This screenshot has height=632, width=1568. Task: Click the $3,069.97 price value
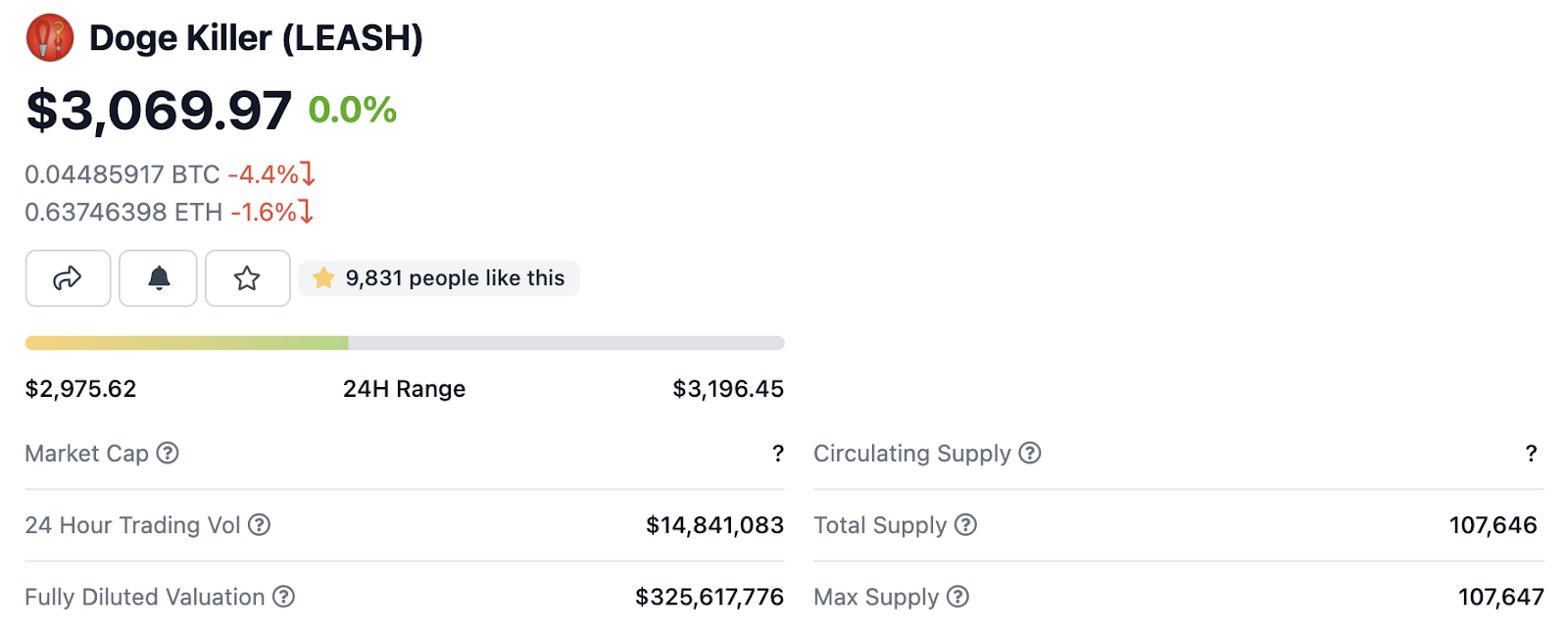159,110
